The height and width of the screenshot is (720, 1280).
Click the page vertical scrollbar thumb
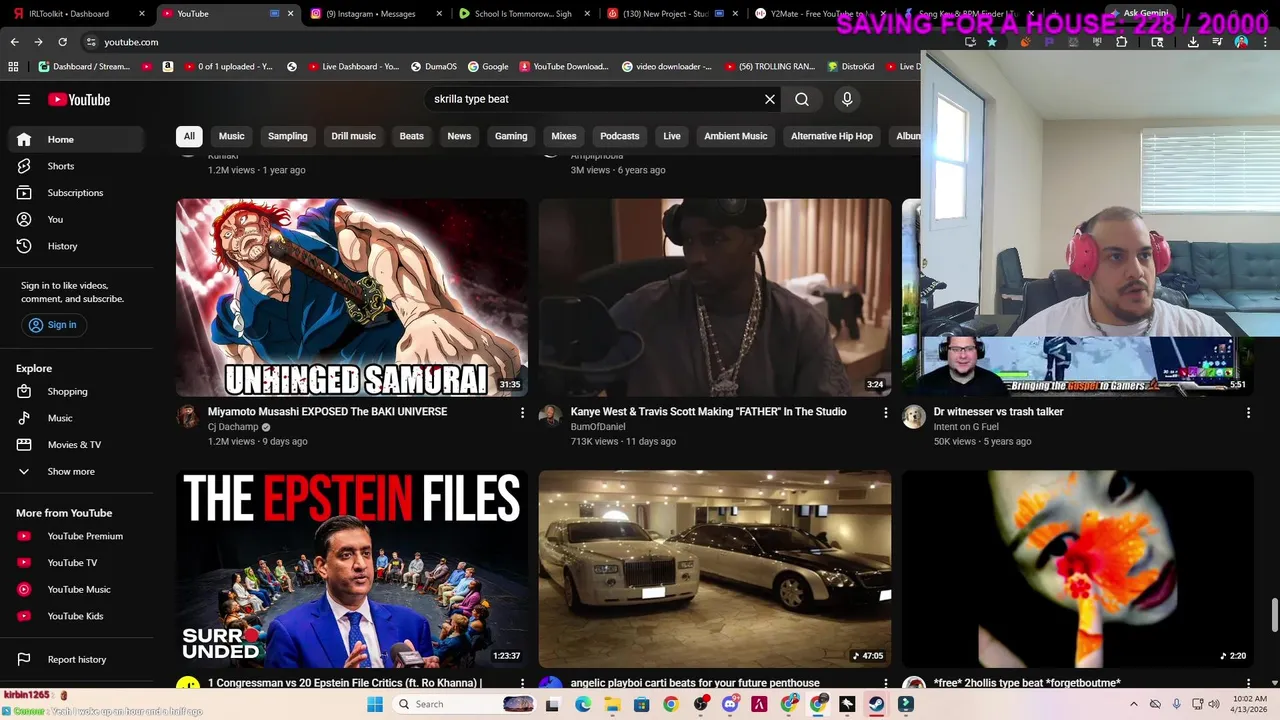[x=1274, y=615]
